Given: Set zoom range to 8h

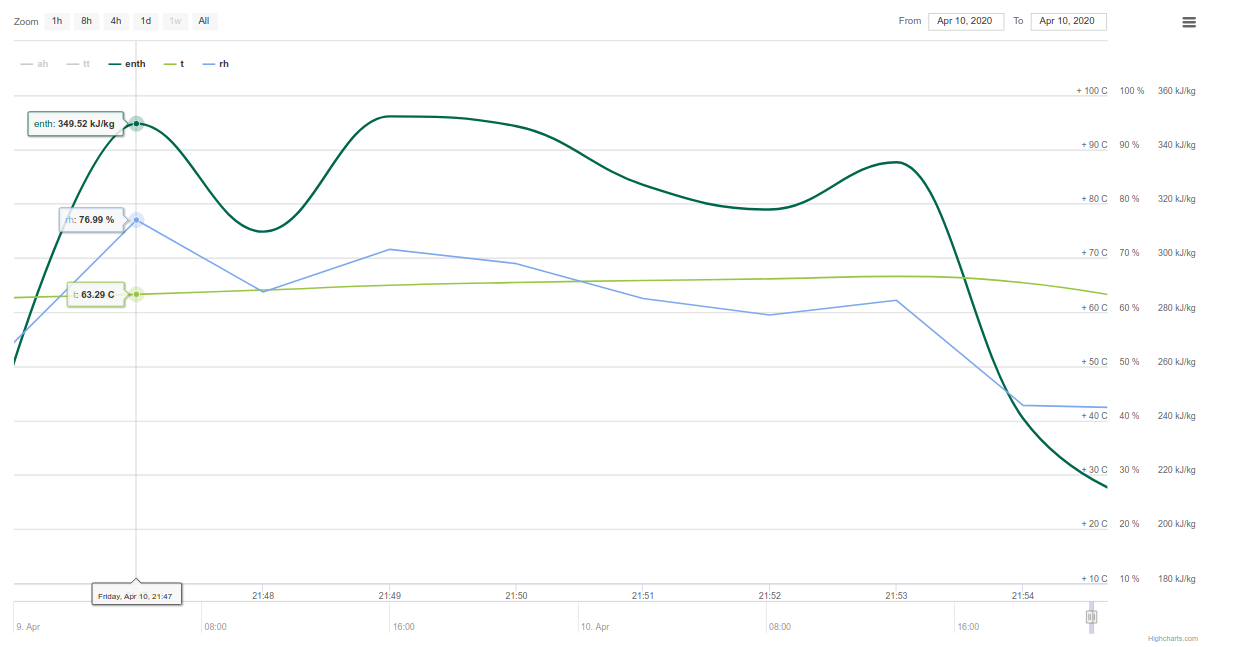Looking at the screenshot, I should point(87,21).
